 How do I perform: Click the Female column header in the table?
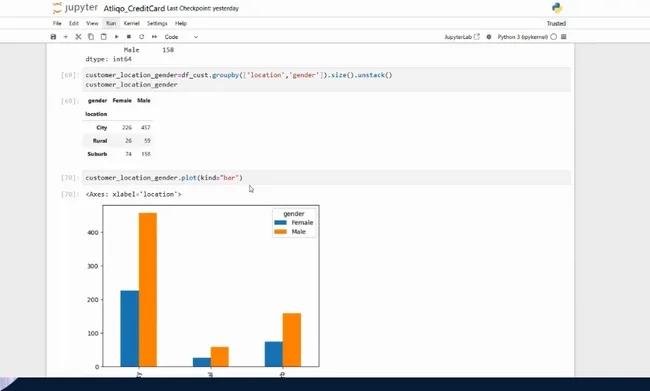pyautogui.click(x=122, y=100)
